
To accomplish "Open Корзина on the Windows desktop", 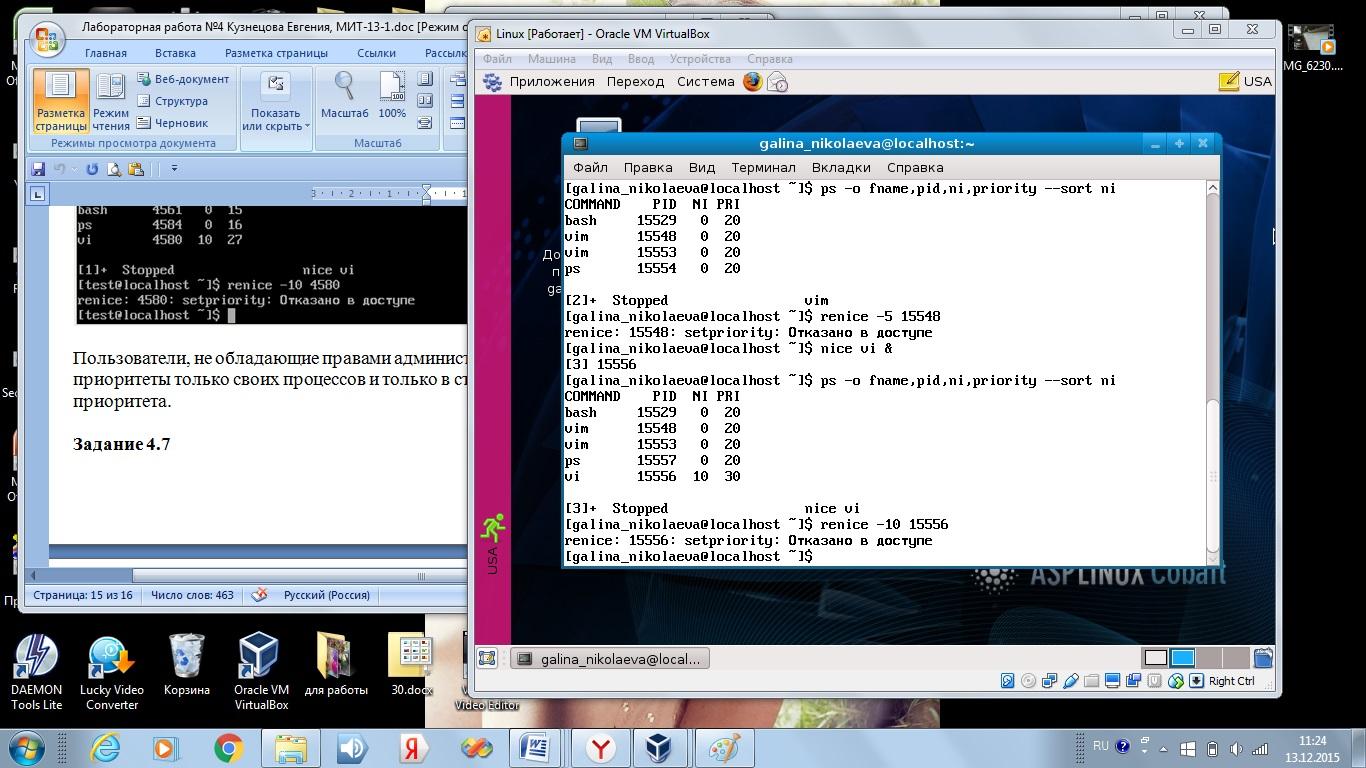I will [187, 665].
